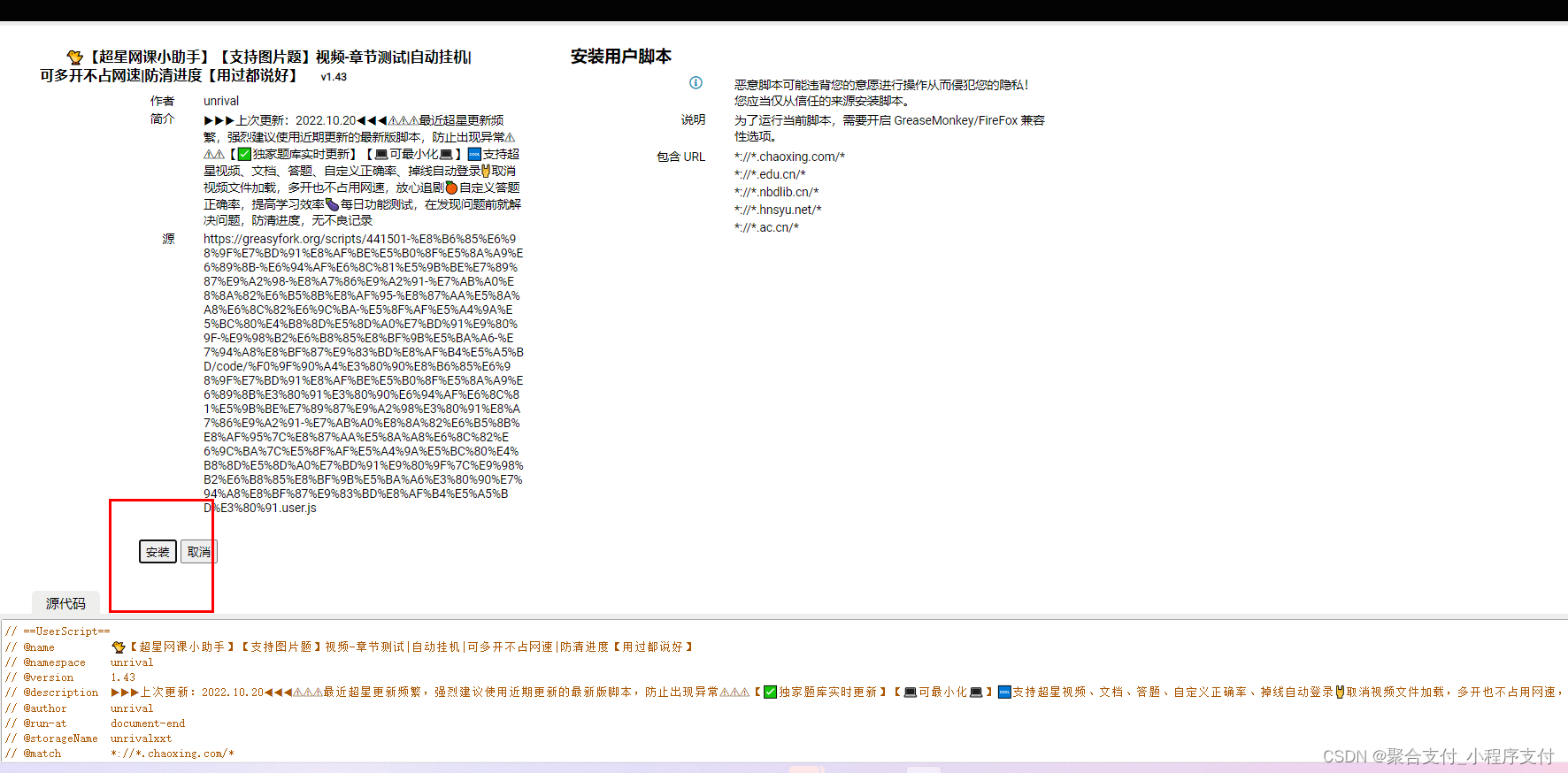Click the 包含 URL label
The height and width of the screenshot is (773, 1568).
pos(680,157)
